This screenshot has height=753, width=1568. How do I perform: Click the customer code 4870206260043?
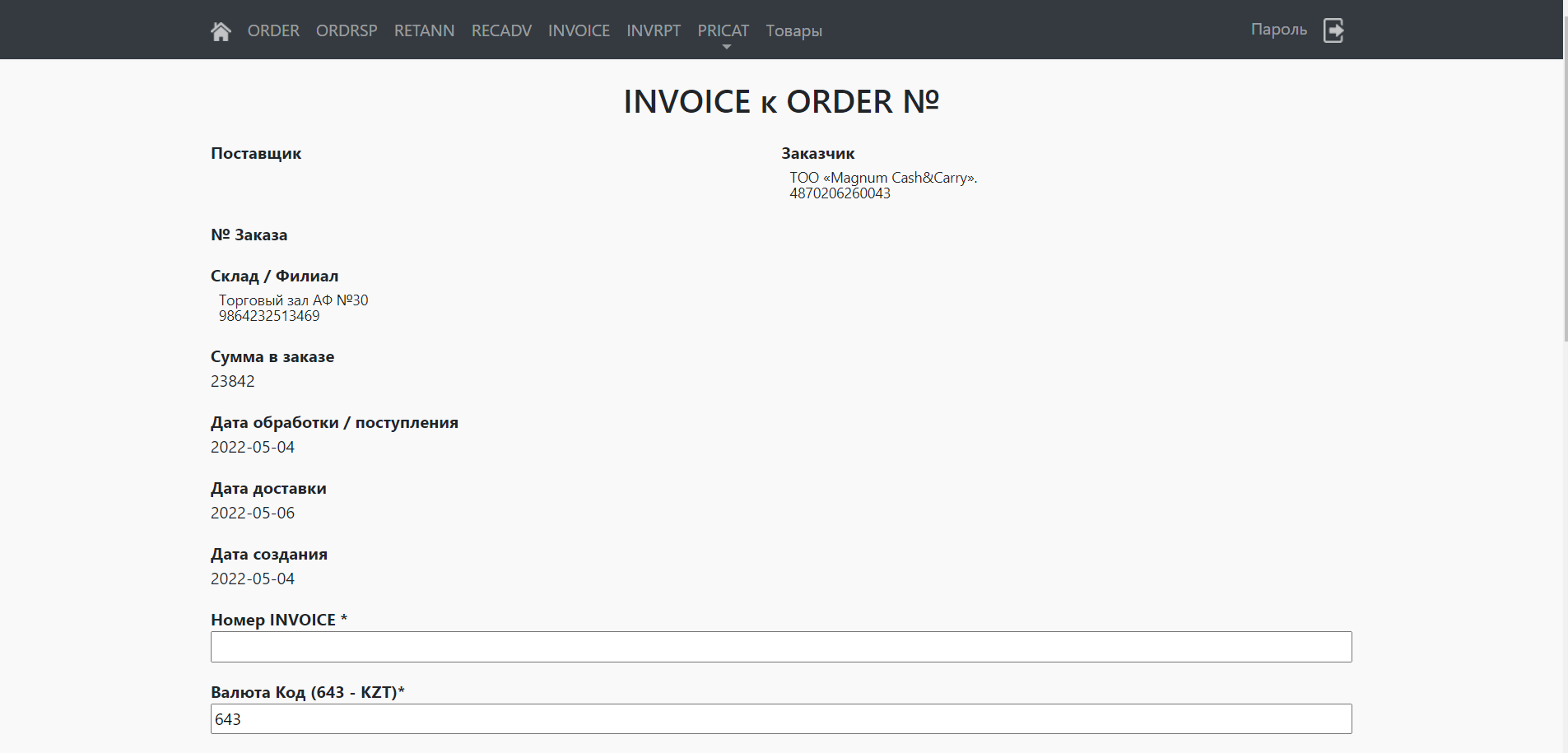pyautogui.click(x=840, y=193)
